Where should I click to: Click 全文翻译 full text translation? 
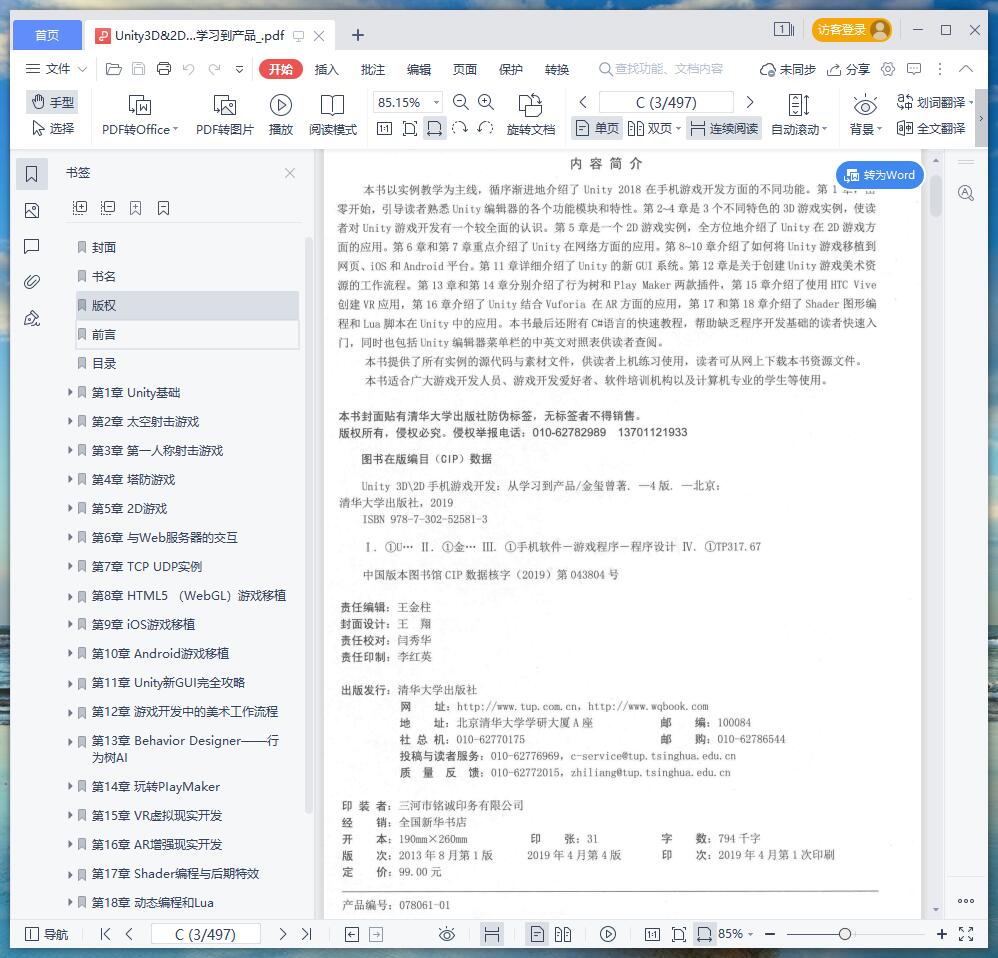pos(931,129)
